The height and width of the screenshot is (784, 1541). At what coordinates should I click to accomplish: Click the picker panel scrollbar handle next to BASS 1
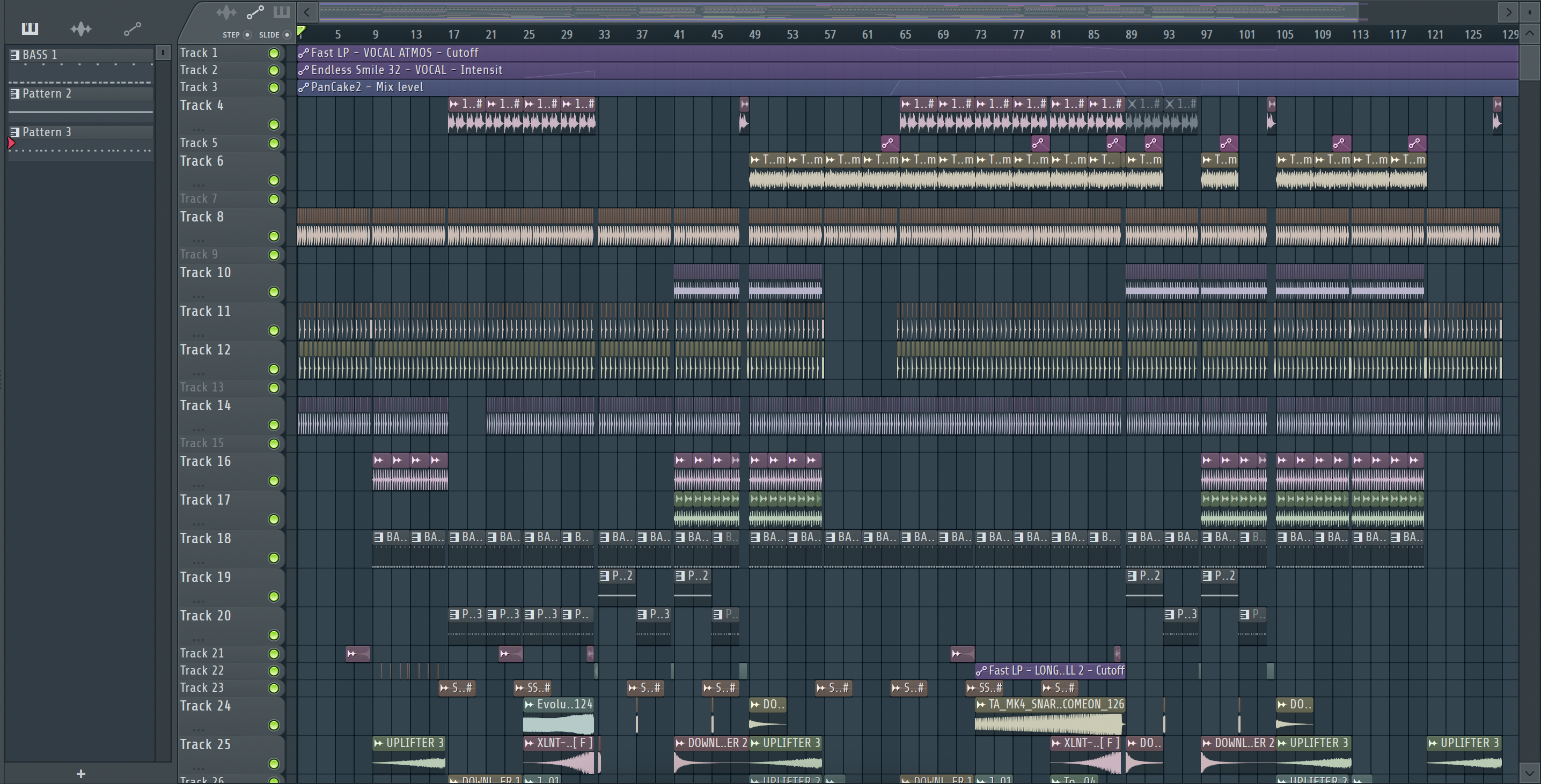tap(163, 53)
